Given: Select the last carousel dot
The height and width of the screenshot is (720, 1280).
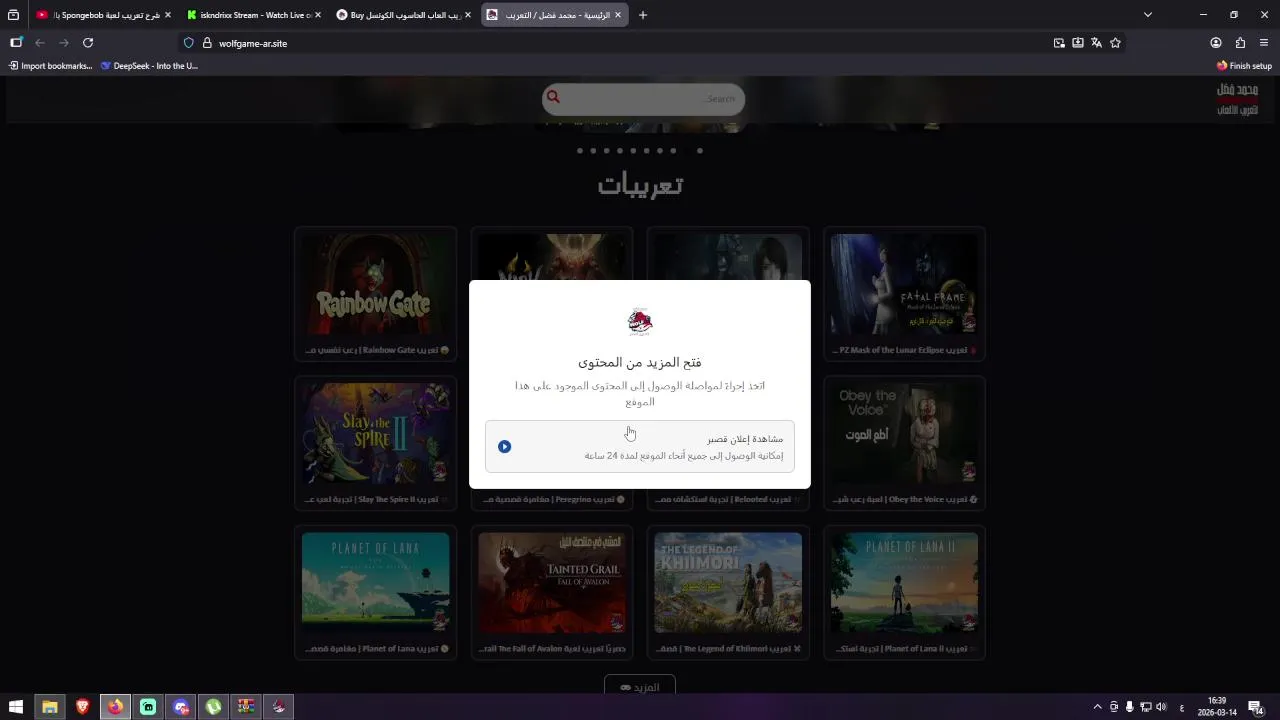Looking at the screenshot, I should pos(700,151).
